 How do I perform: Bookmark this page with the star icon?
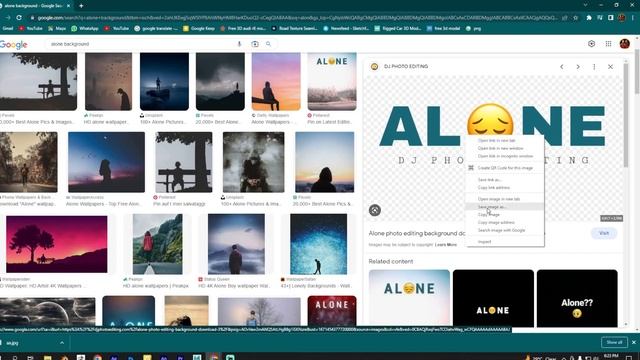tap(576, 18)
